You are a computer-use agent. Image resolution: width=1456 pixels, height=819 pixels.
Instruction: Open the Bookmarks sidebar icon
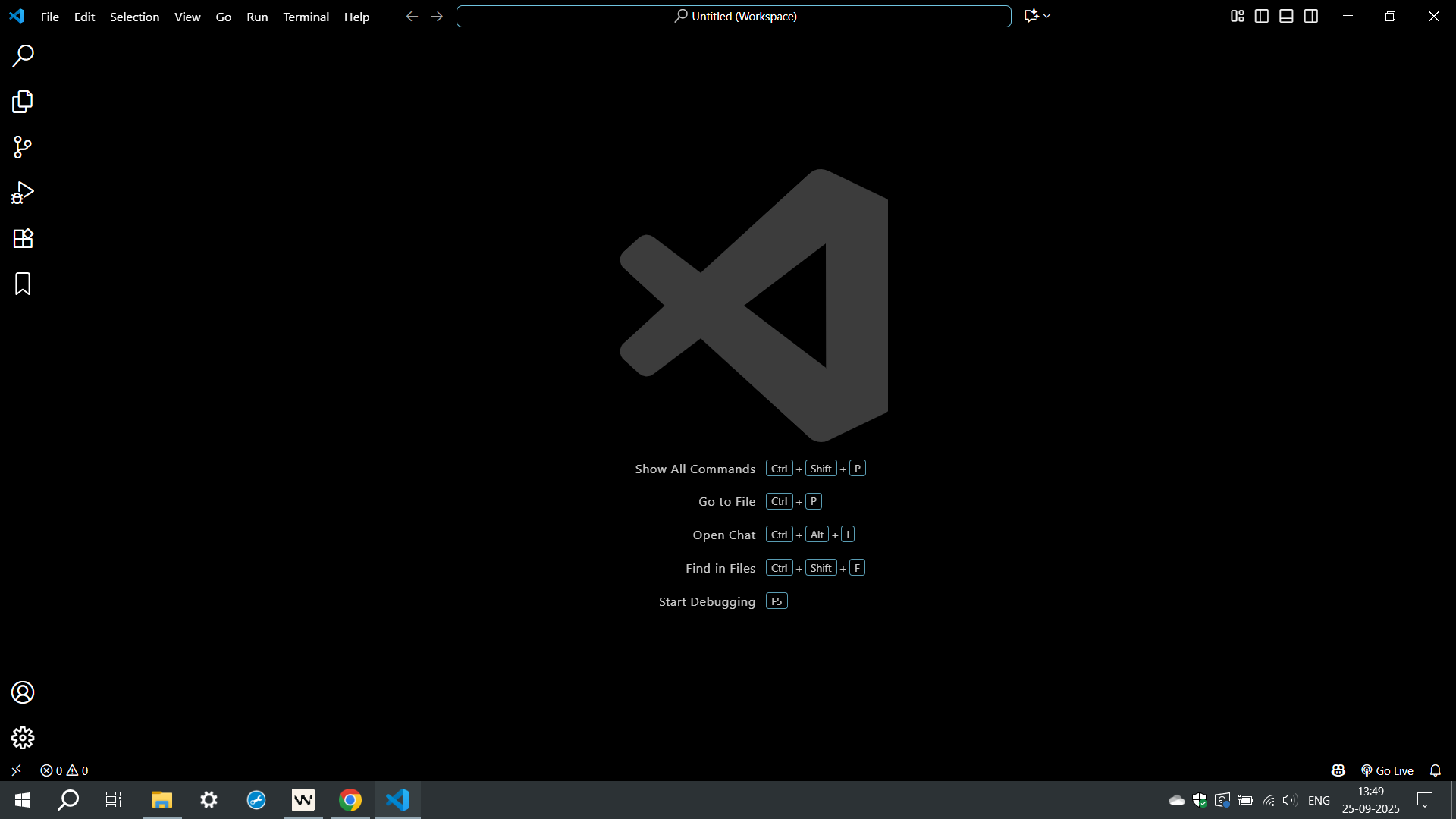(x=23, y=284)
